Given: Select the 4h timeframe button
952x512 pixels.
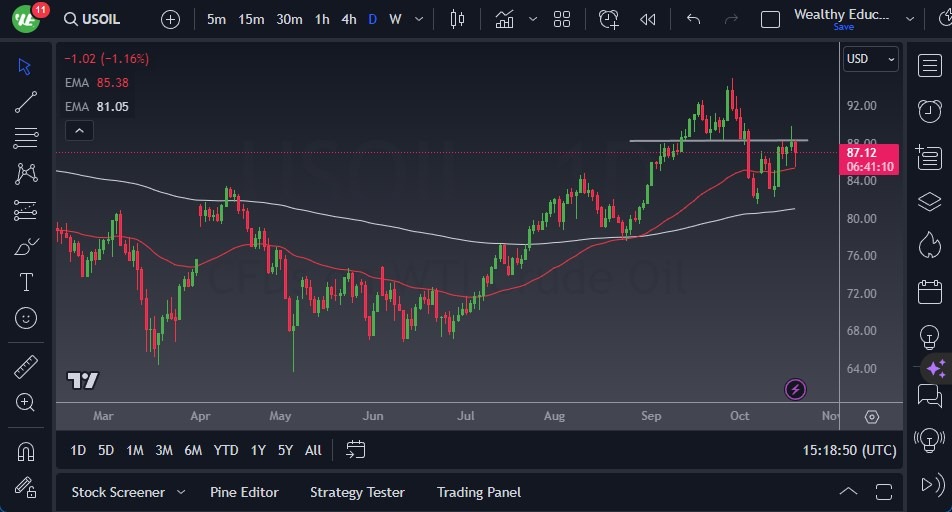Looking at the screenshot, I should [x=348, y=19].
